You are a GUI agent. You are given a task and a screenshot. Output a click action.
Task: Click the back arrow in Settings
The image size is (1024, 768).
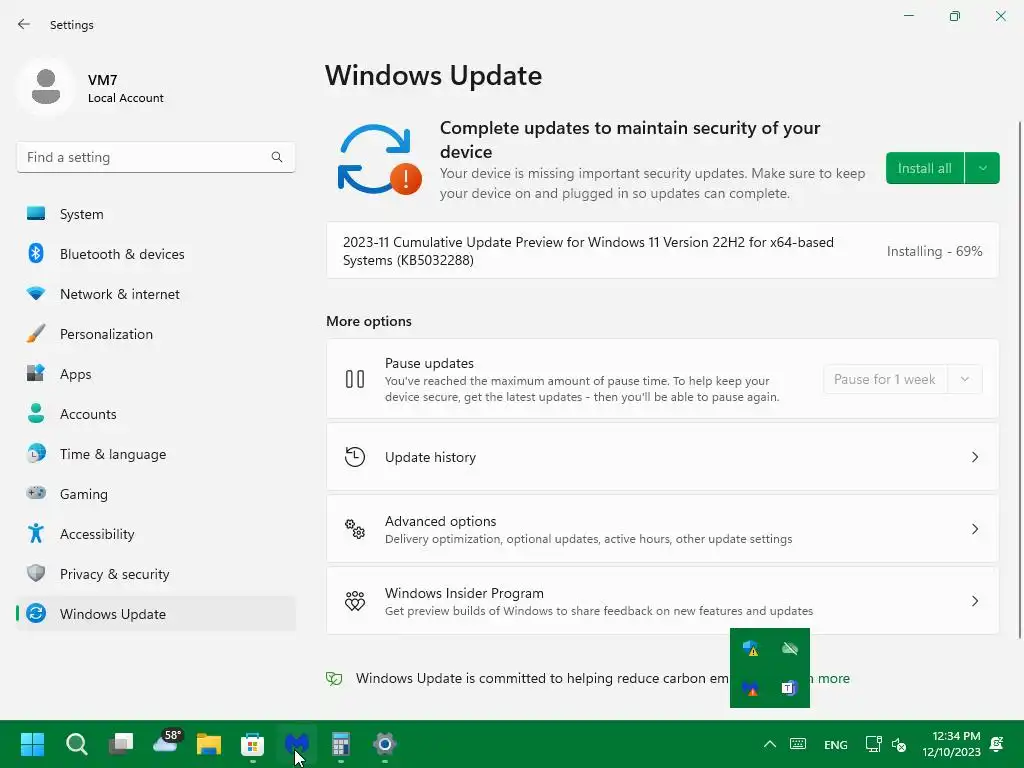[24, 24]
